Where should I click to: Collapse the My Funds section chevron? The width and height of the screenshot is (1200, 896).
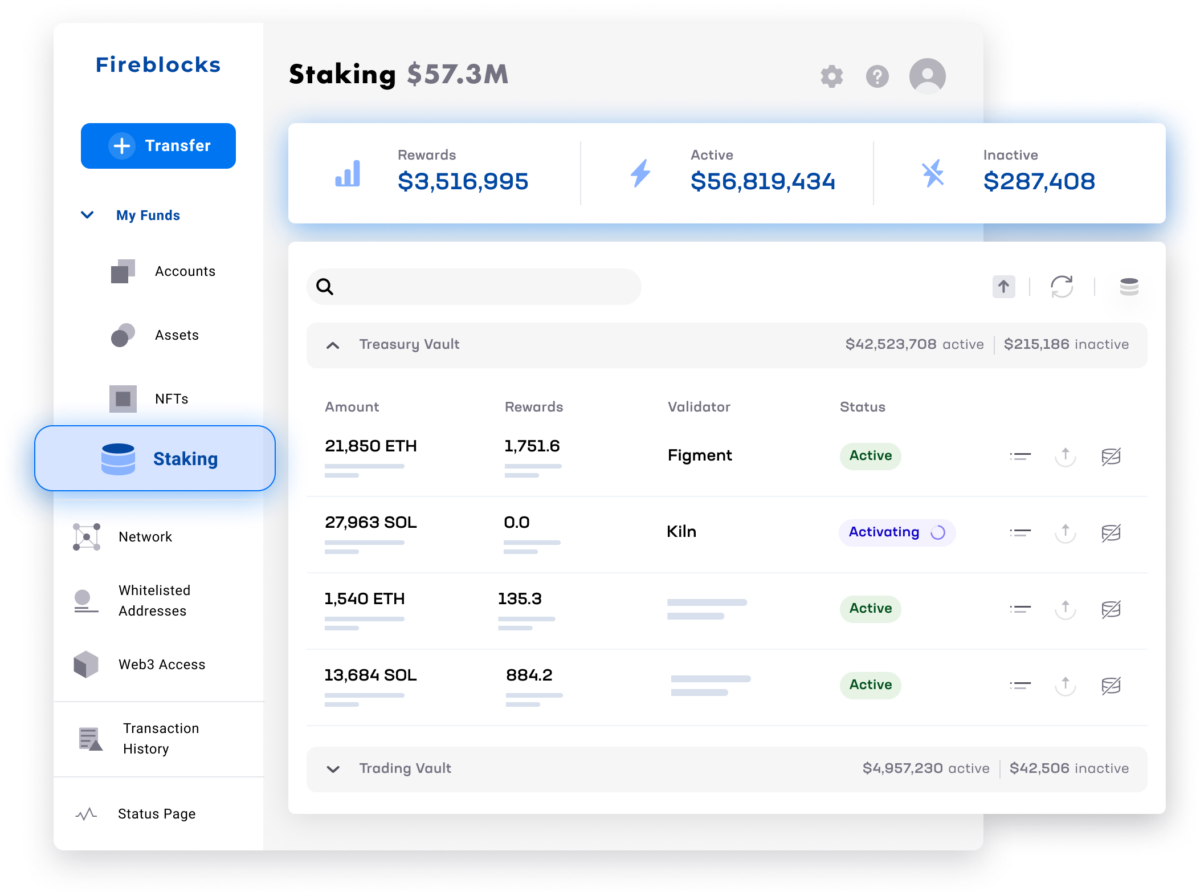click(x=87, y=215)
